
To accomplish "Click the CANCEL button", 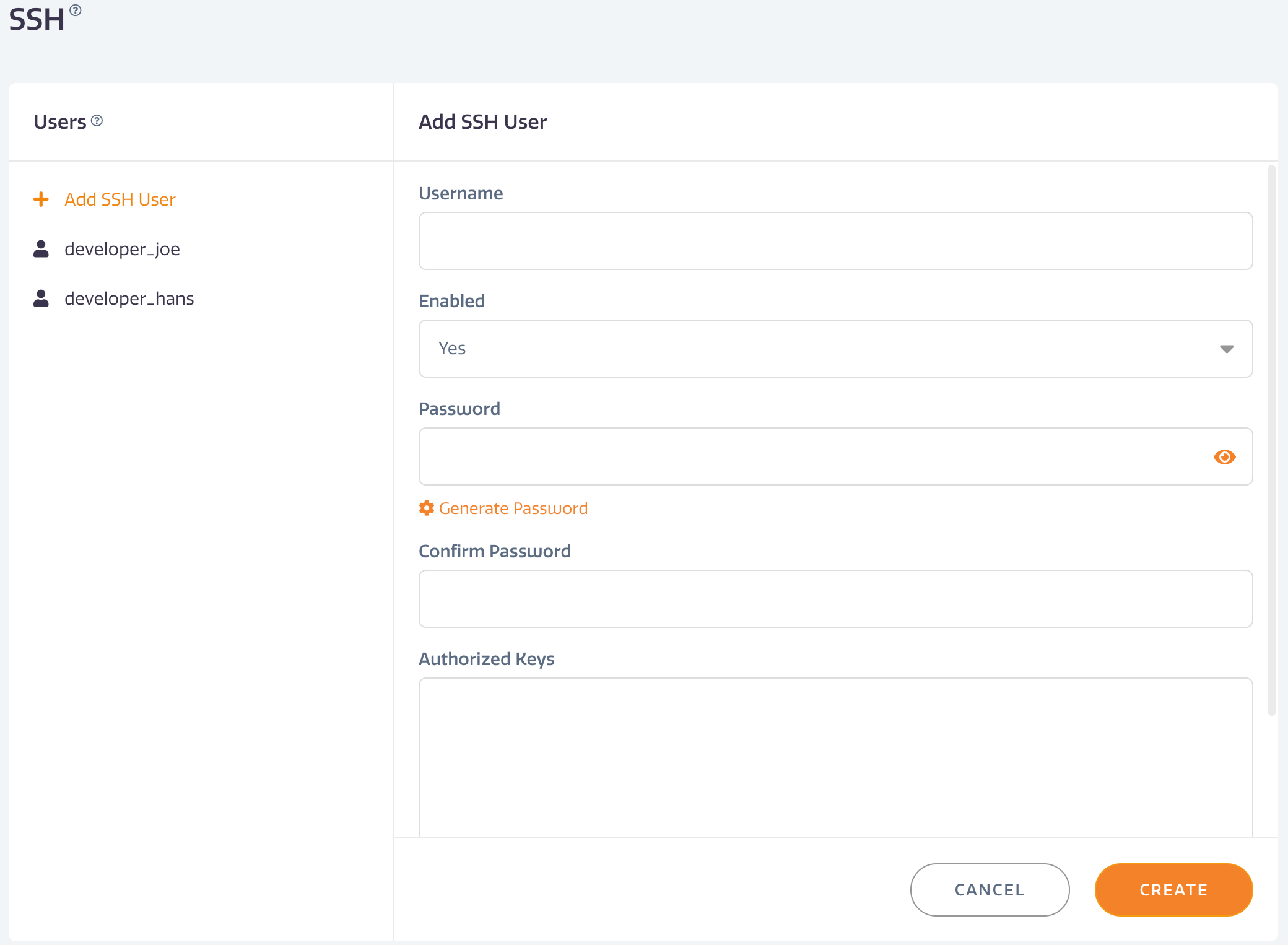I will click(989, 890).
